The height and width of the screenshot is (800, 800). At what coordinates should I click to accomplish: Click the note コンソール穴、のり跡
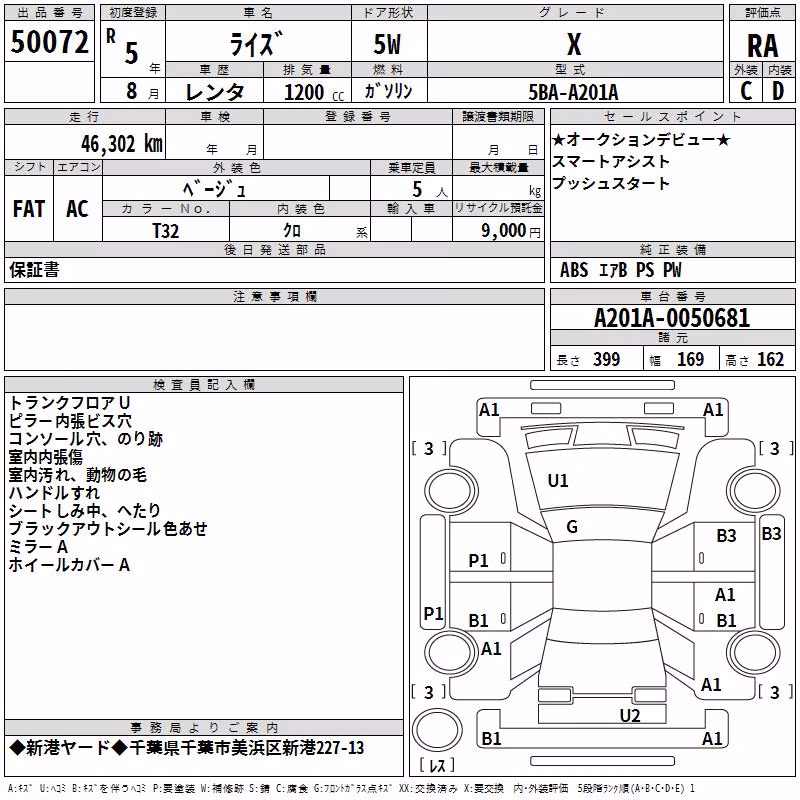click(86, 439)
